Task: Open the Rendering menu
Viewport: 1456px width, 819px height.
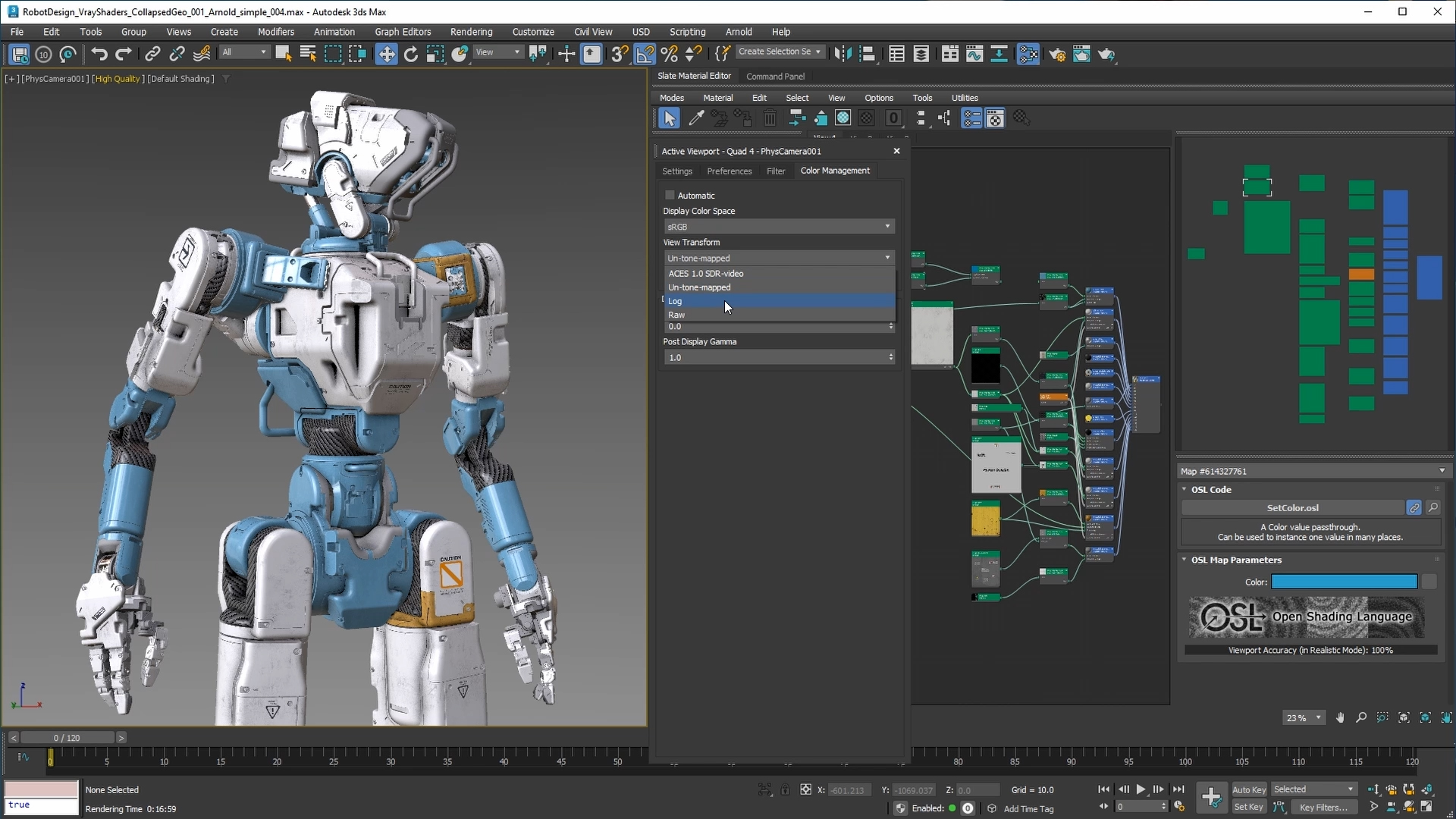Action: [x=470, y=31]
